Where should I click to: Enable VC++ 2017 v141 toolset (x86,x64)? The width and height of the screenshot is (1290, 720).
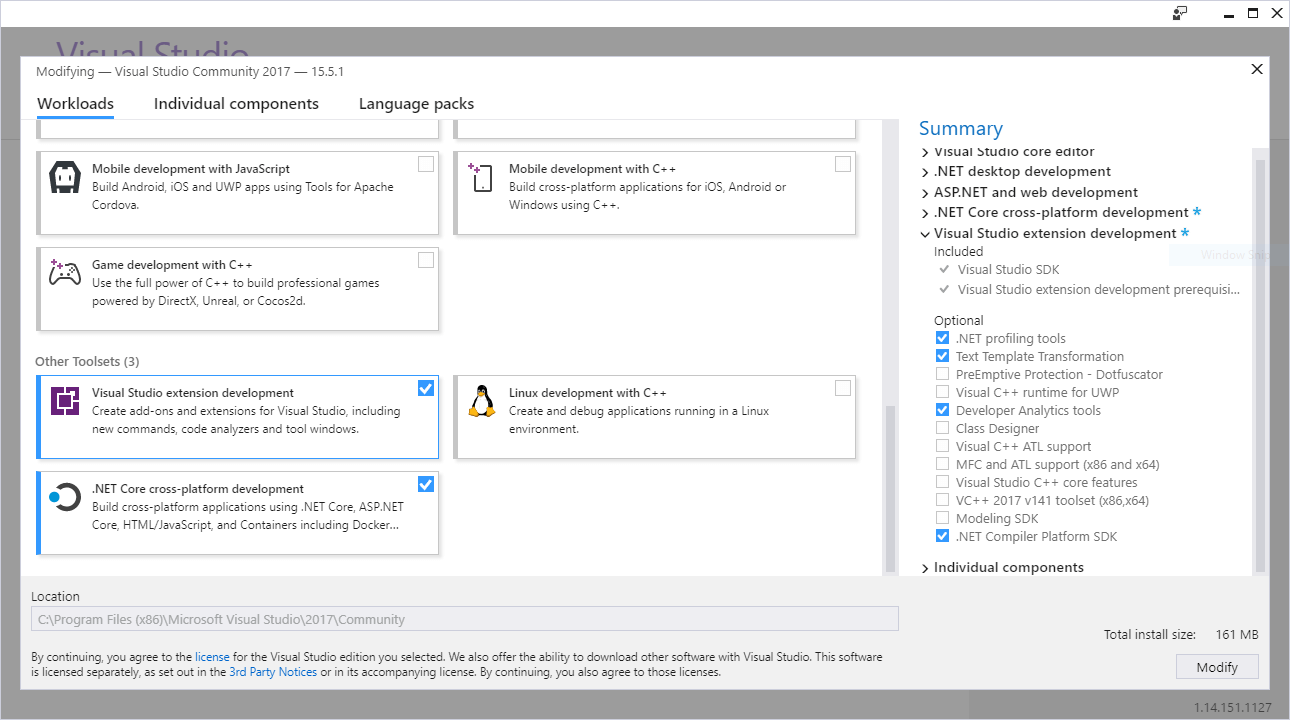942,500
